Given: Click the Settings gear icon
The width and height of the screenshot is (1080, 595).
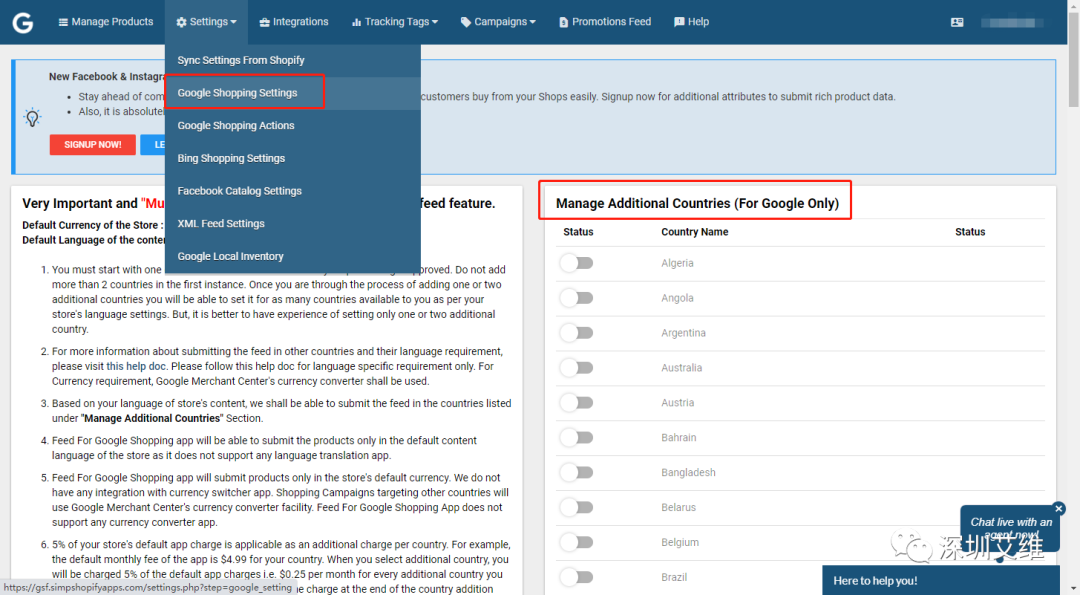Looking at the screenshot, I should (x=181, y=22).
